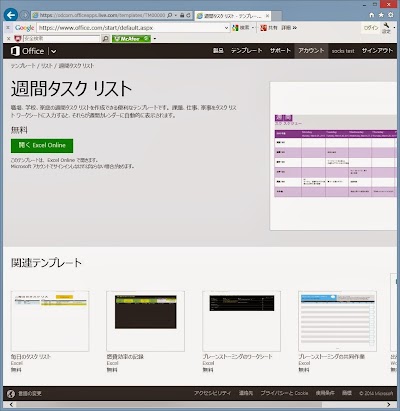Click 言語の変更 language link in footer
The width and height of the screenshot is (400, 411).
[x=30, y=394]
